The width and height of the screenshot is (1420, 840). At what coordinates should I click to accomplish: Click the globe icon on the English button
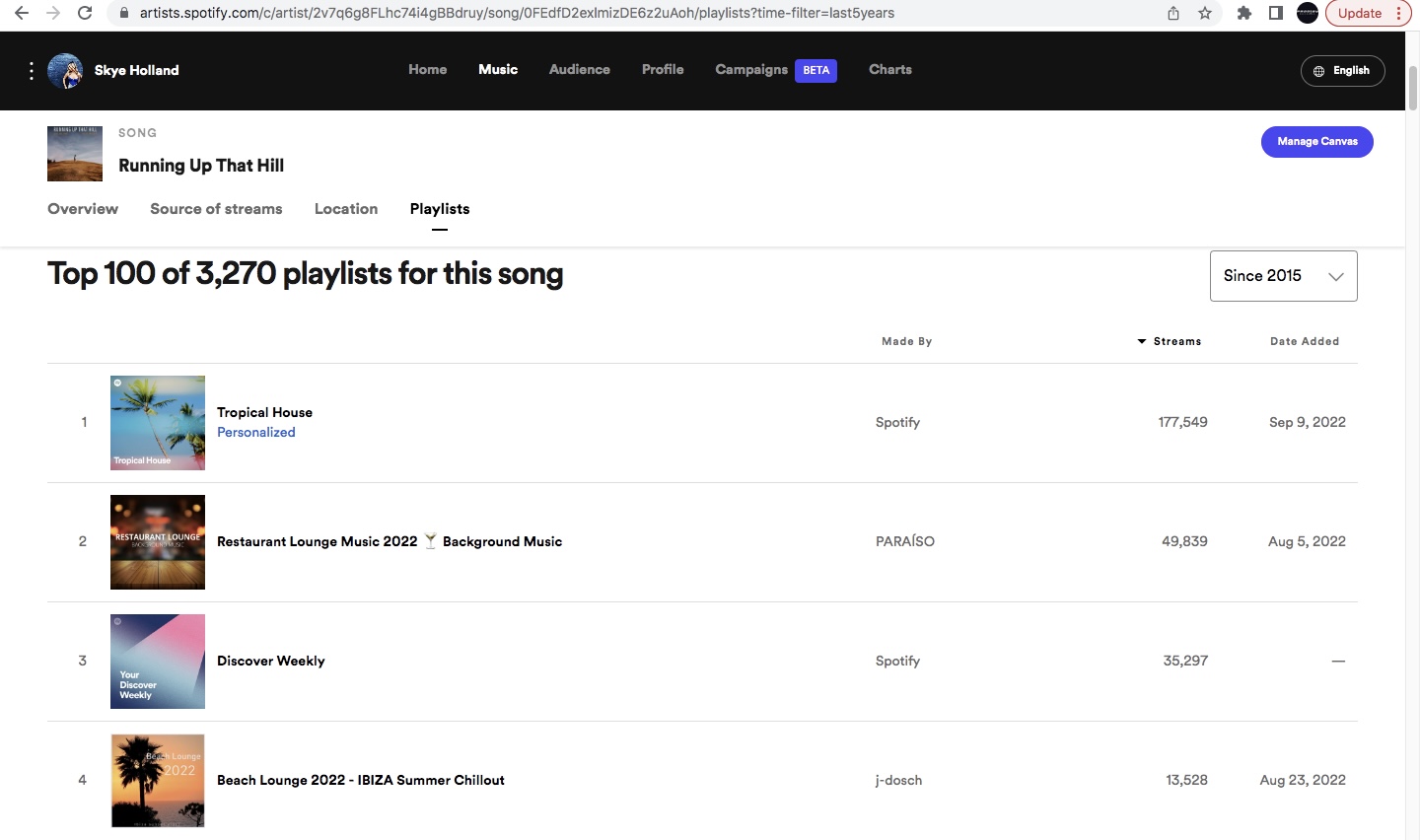click(1317, 70)
